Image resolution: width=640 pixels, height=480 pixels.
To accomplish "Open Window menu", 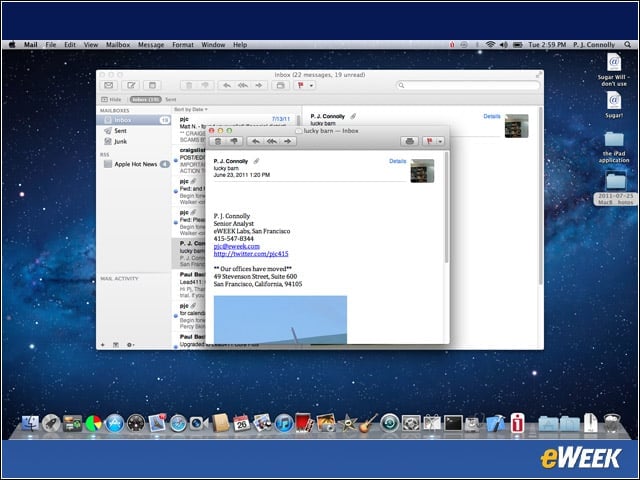I will [213, 45].
